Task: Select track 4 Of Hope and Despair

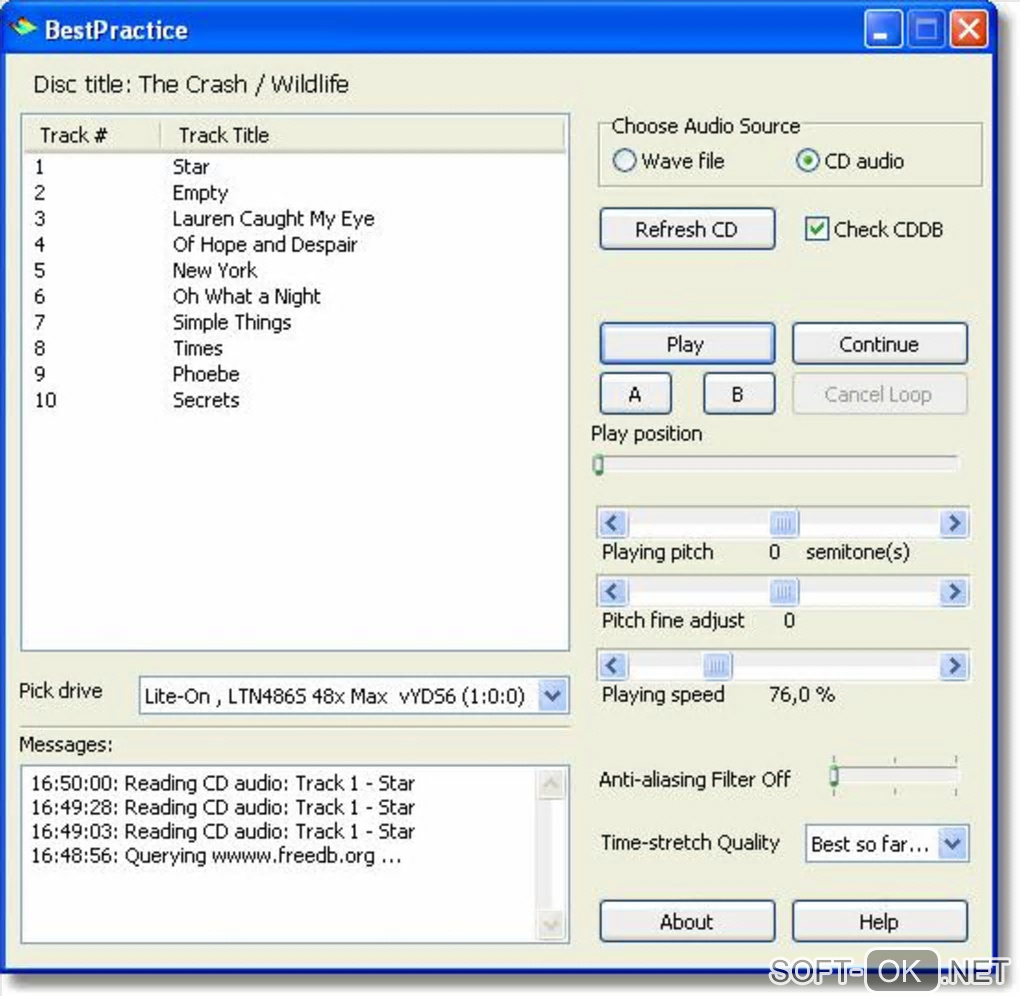Action: point(294,245)
